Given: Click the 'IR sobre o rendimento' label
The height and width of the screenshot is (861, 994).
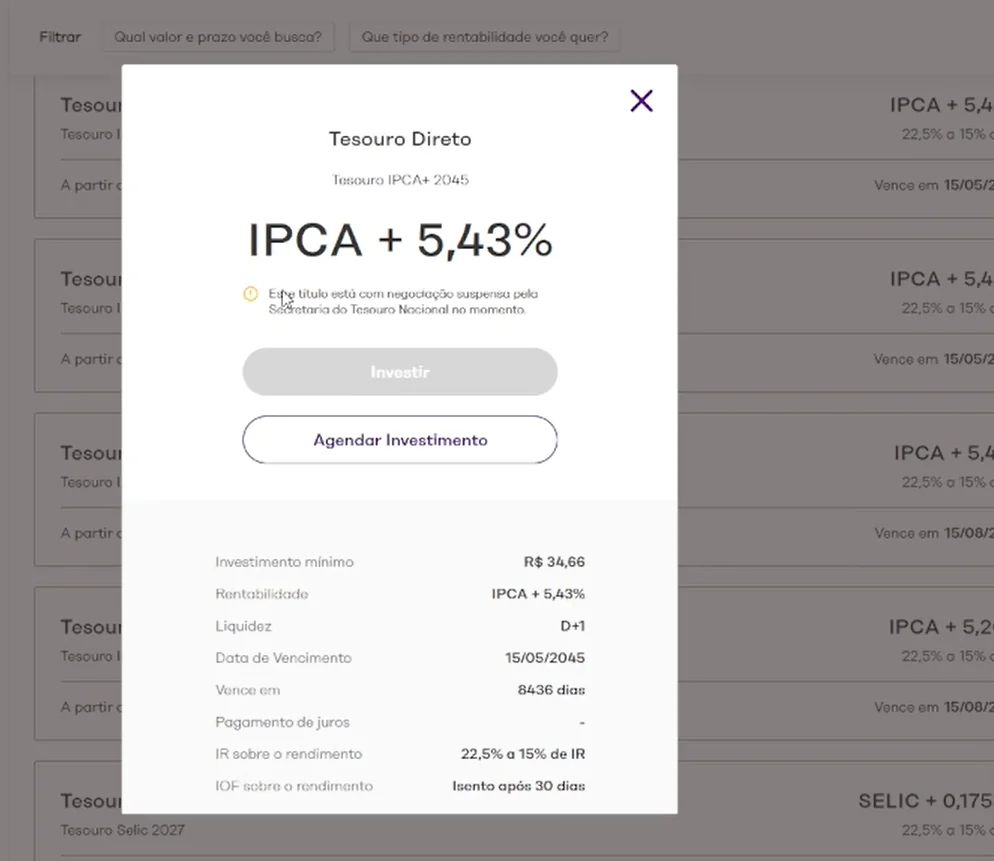Looking at the screenshot, I should coord(289,754).
